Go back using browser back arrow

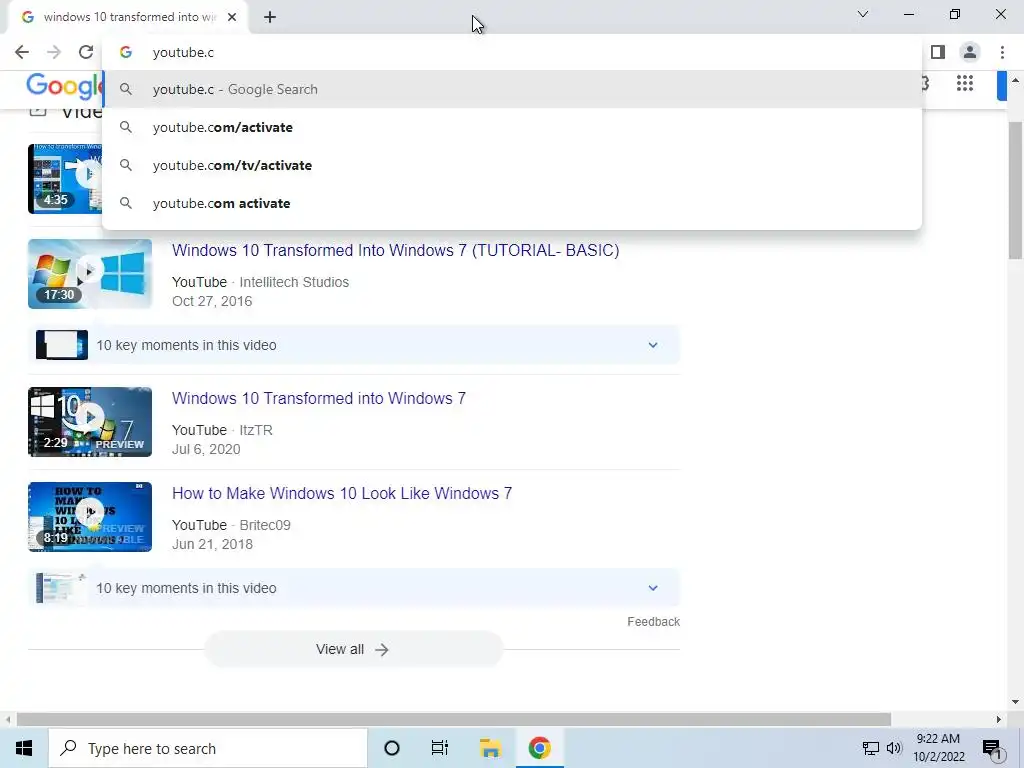coord(22,52)
